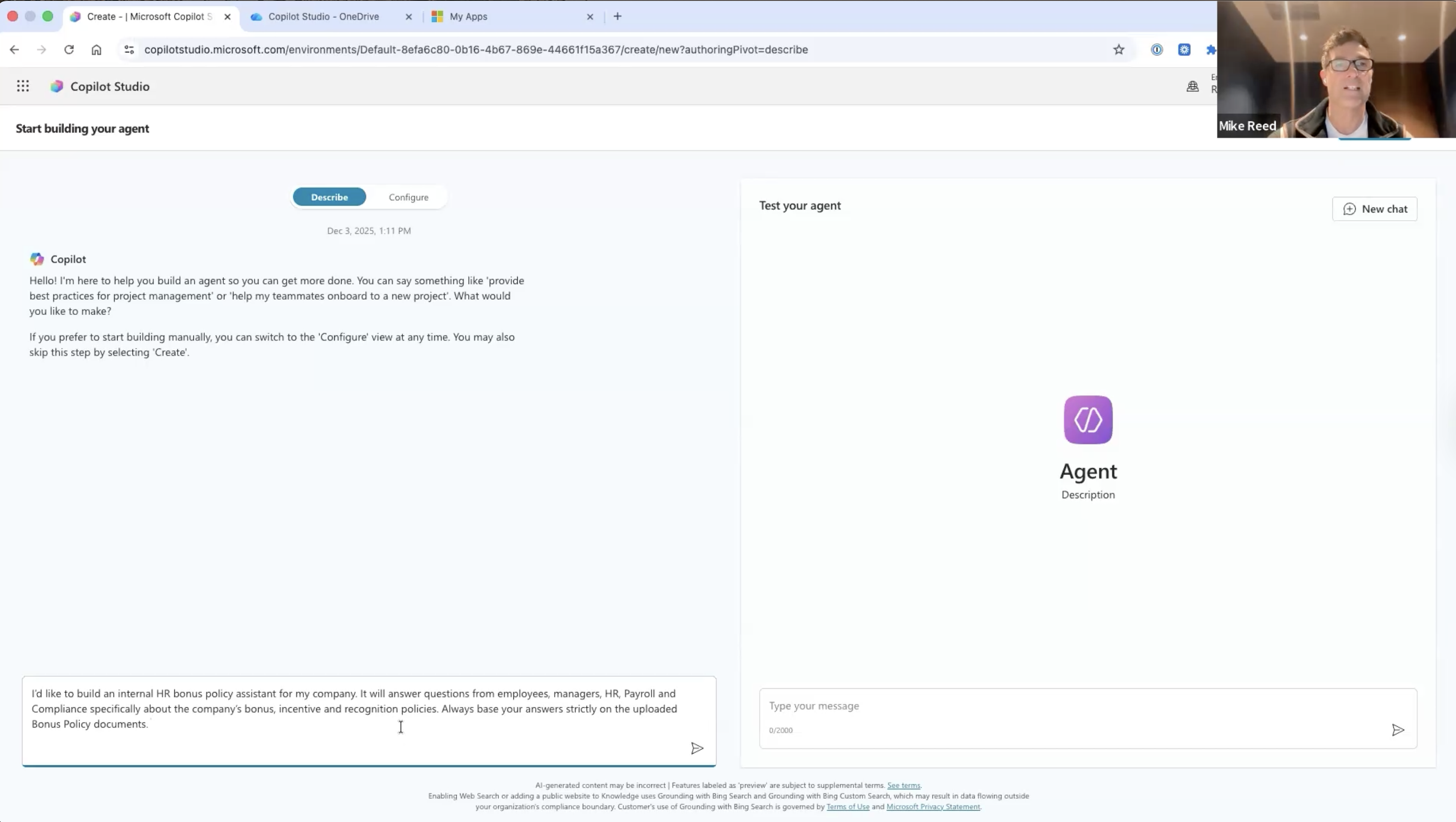Send the agent description message
Screen dimensions: 1456x822
697,748
